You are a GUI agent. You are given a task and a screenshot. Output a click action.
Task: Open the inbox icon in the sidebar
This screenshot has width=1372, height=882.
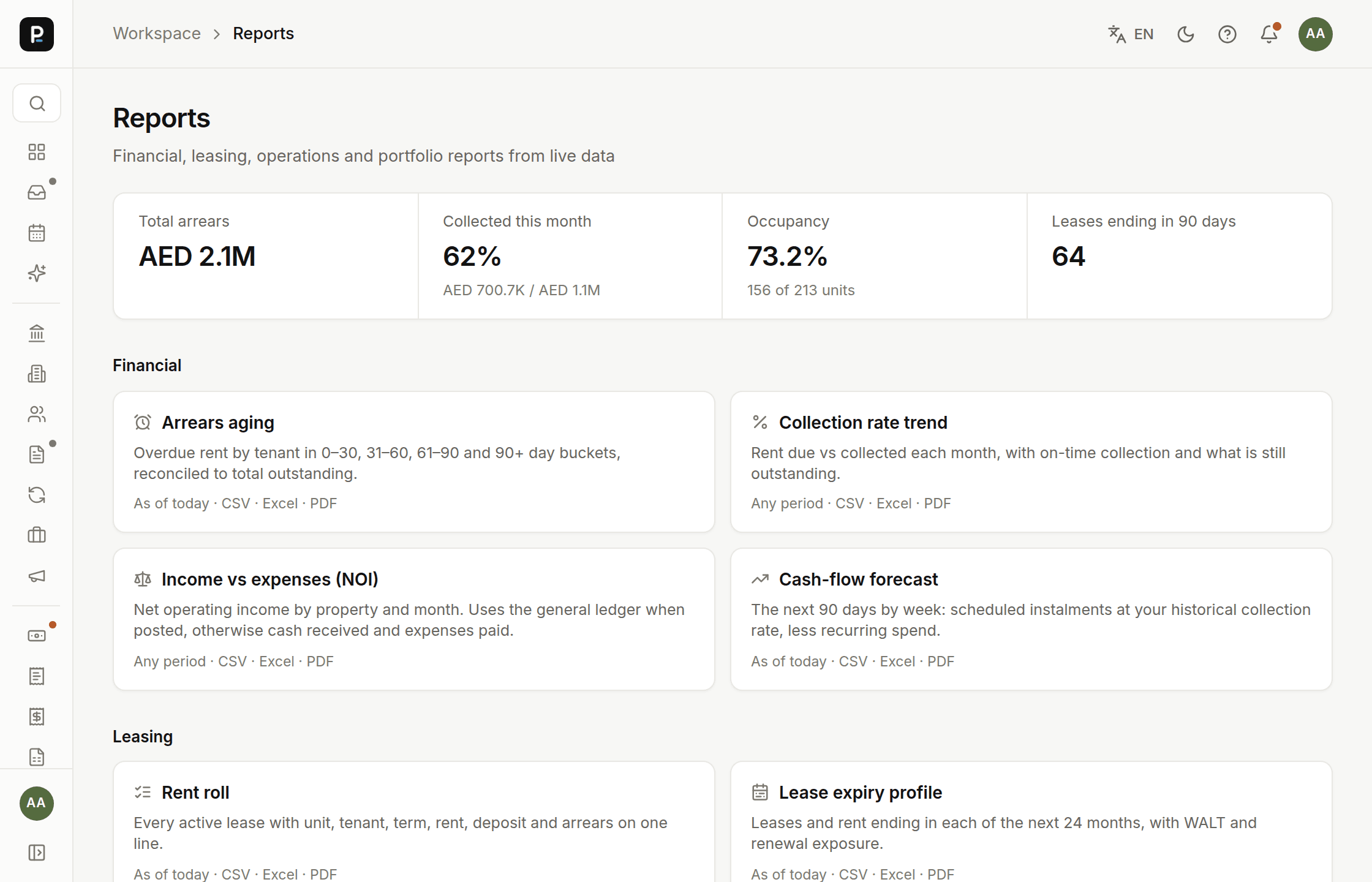[37, 192]
